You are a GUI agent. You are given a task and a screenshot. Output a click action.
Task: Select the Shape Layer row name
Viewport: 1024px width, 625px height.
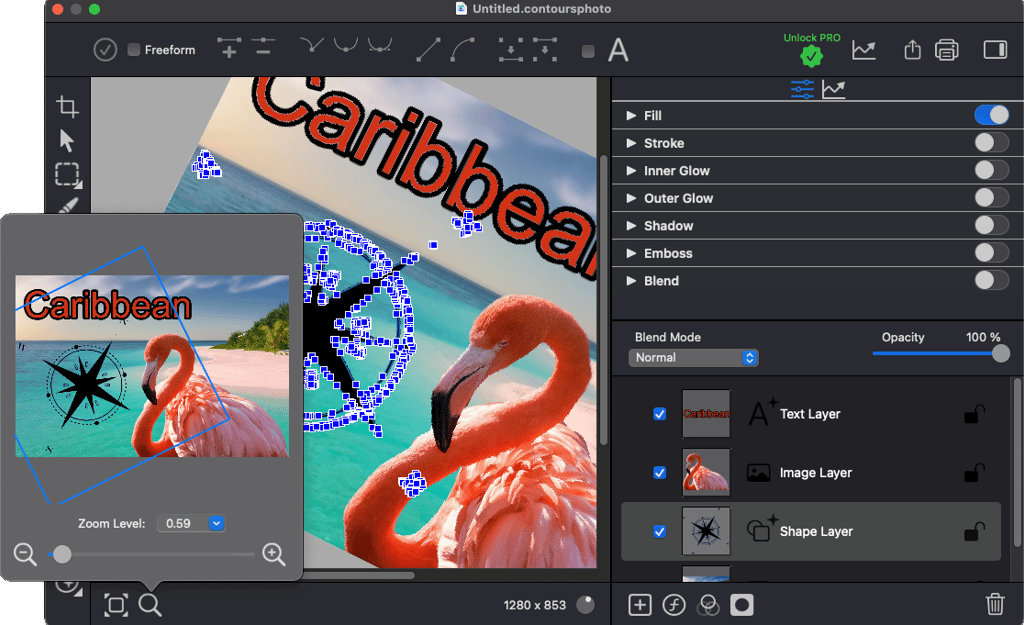[x=816, y=532]
